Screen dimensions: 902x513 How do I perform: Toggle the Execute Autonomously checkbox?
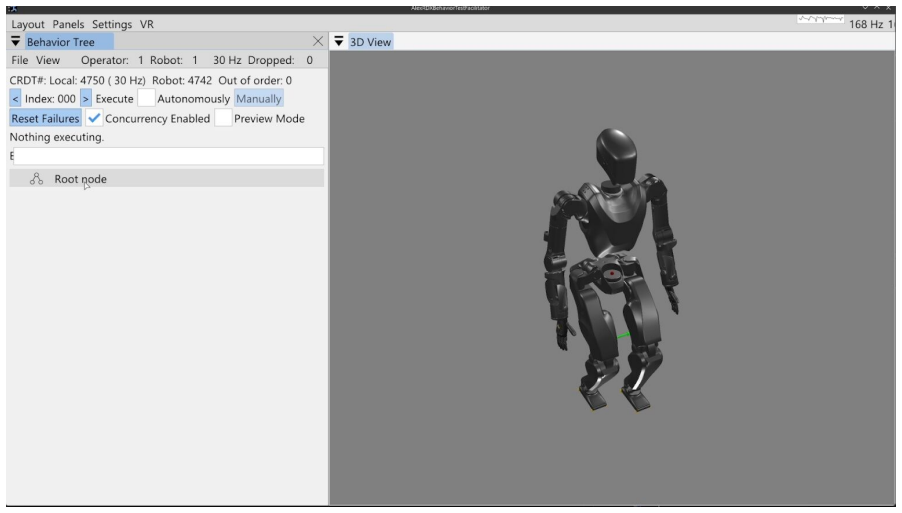pos(146,98)
